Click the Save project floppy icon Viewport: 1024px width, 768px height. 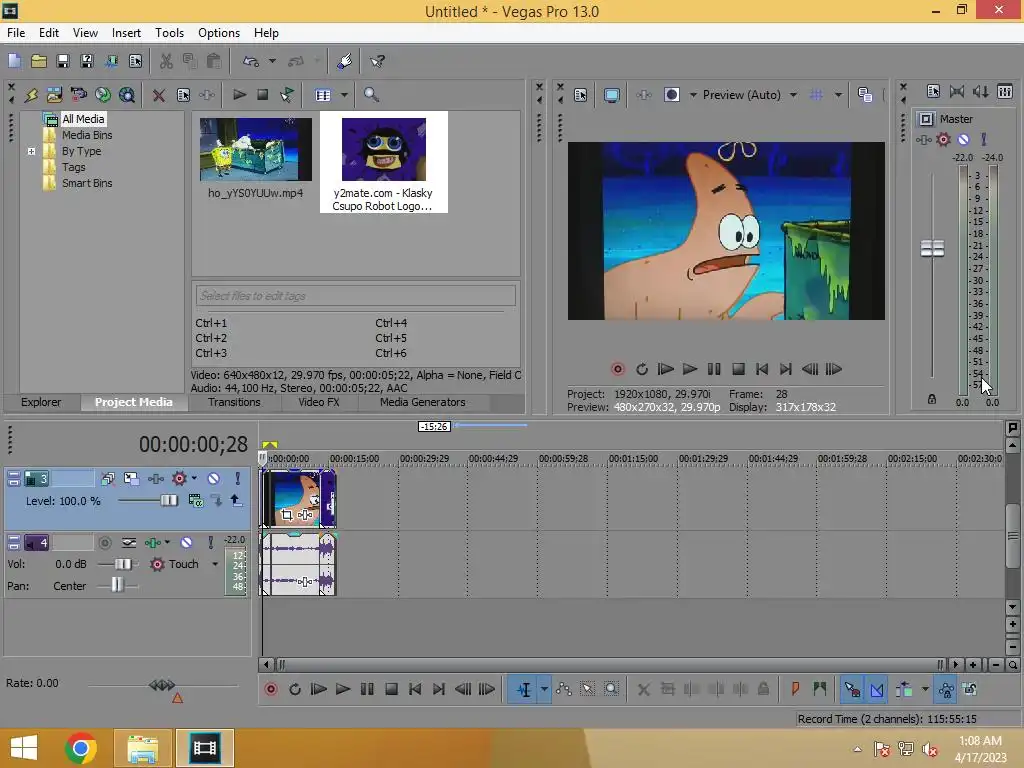point(63,61)
